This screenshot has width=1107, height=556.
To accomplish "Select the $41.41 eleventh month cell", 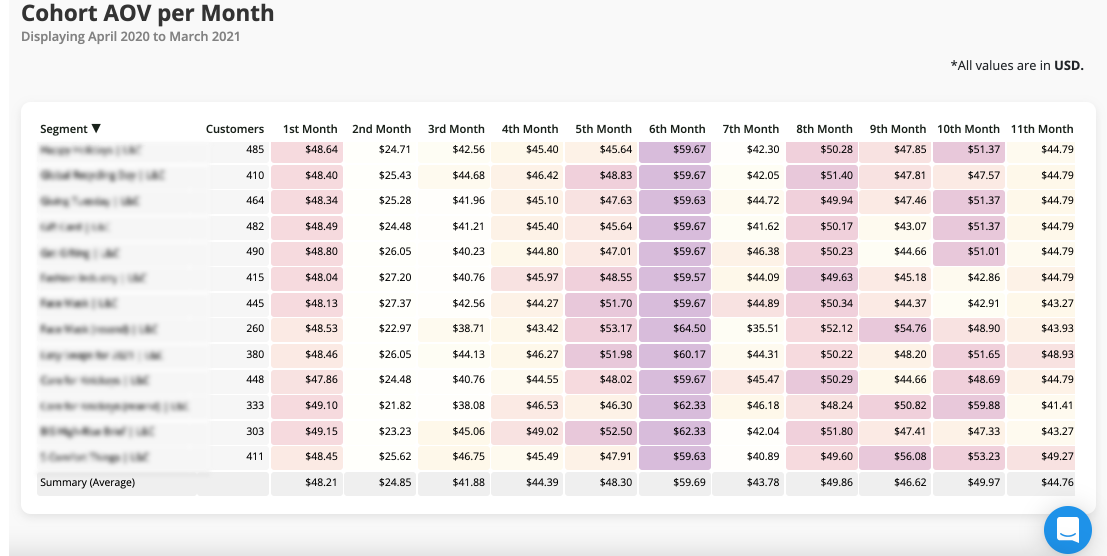I will (1041, 406).
